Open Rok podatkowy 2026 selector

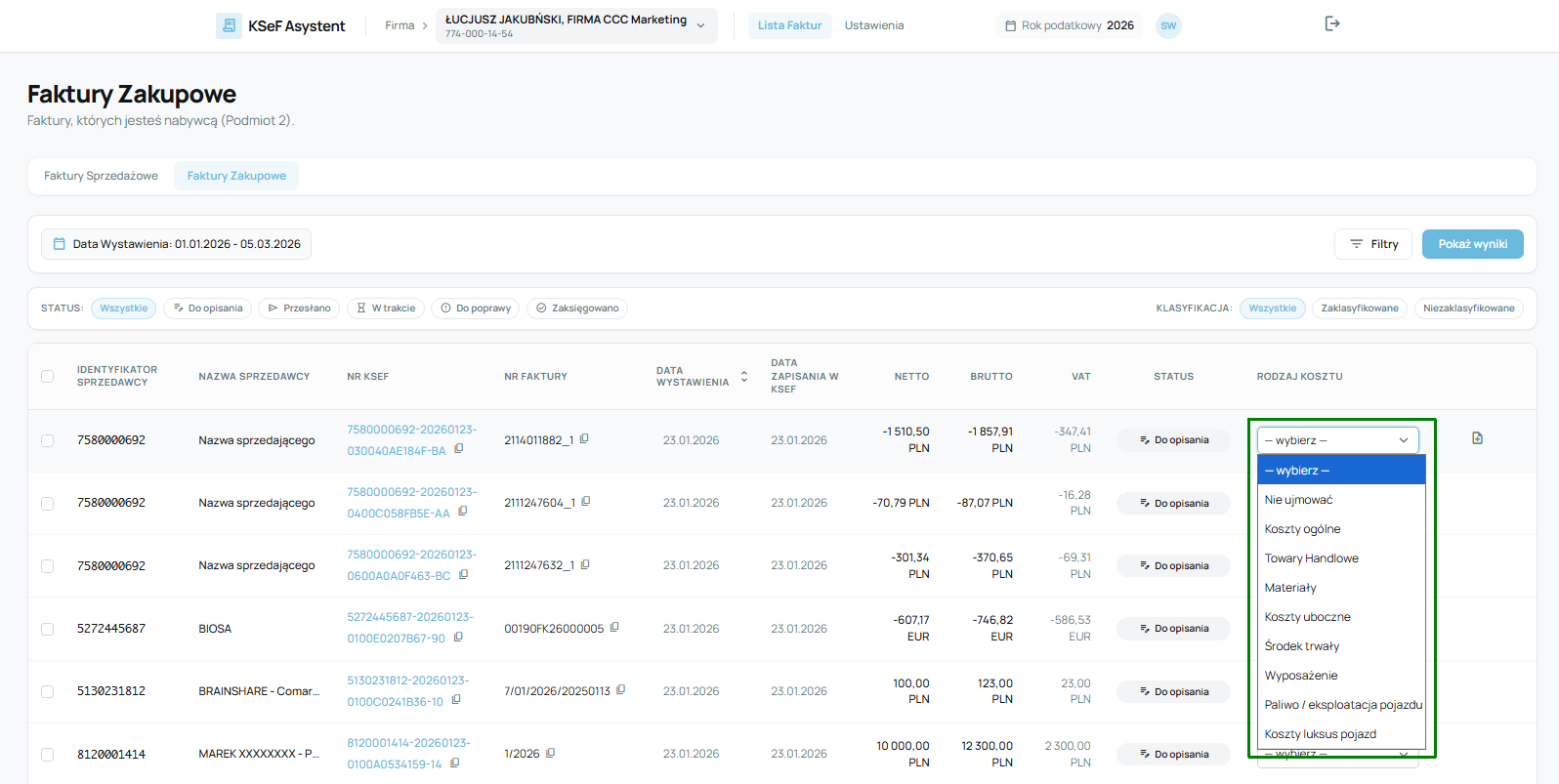(1070, 25)
